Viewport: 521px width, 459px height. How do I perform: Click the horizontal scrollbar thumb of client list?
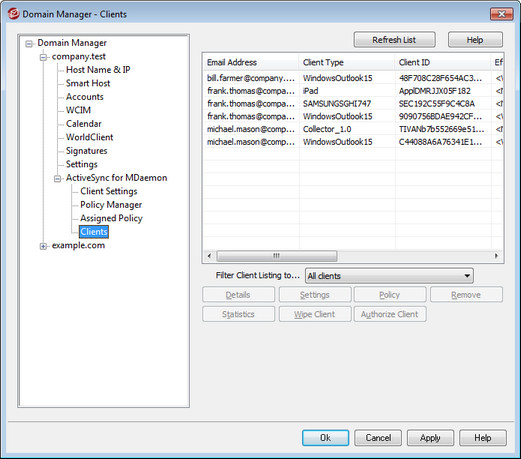(x=277, y=256)
